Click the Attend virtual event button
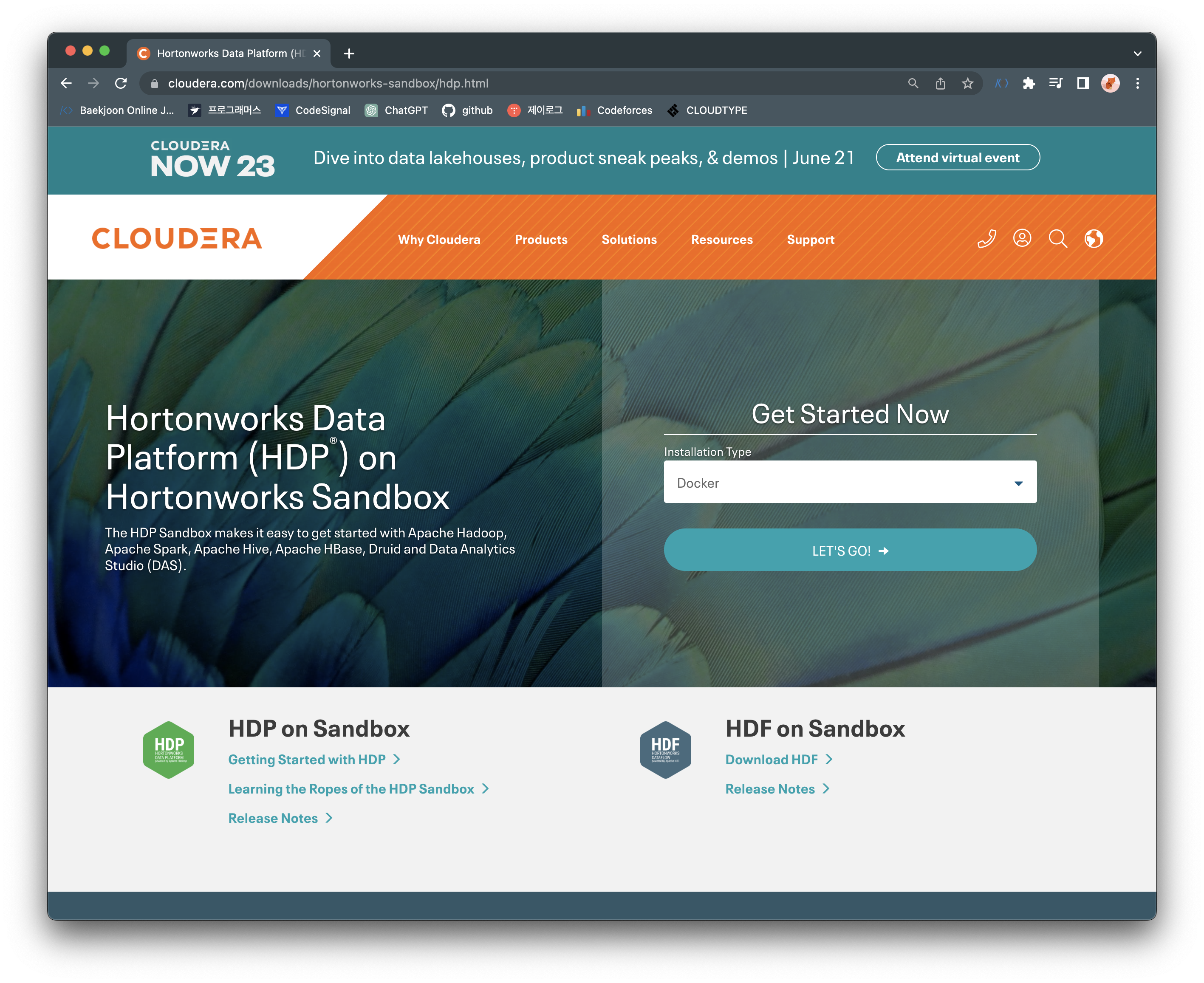 coord(958,158)
